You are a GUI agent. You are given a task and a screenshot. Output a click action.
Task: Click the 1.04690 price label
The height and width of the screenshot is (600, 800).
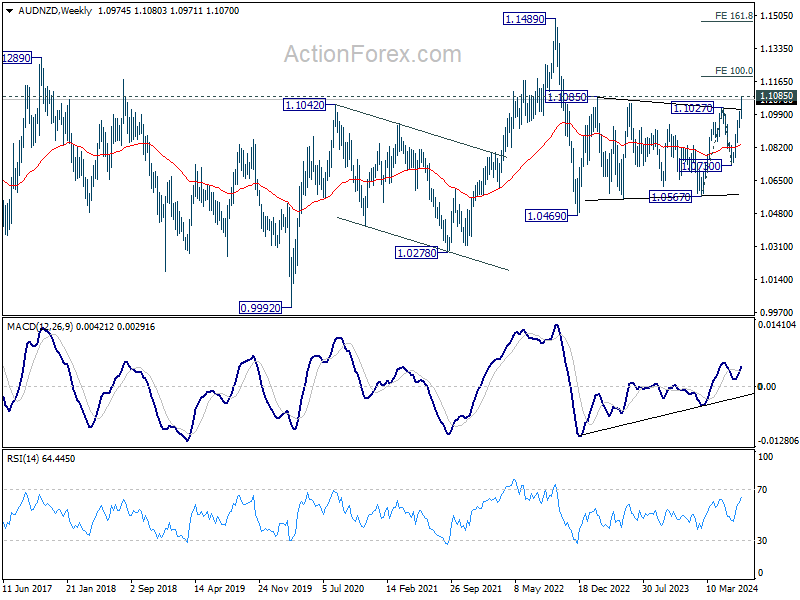tap(546, 216)
